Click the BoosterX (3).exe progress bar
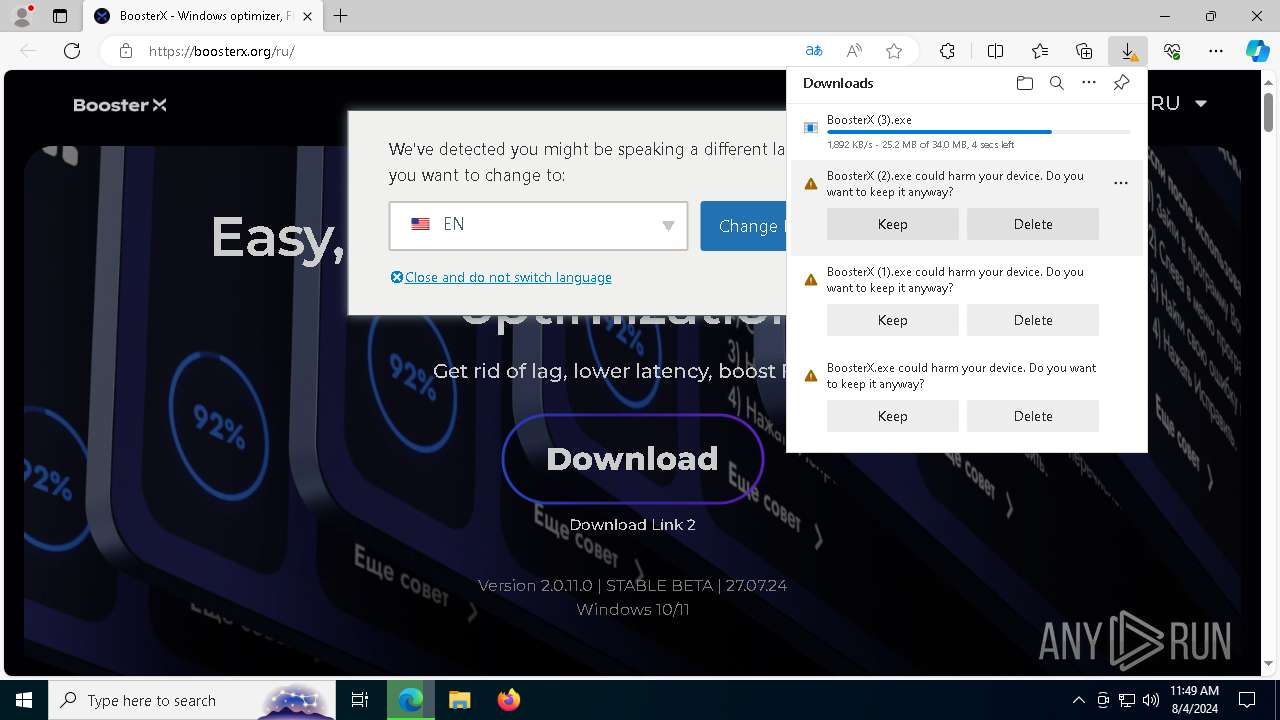1280x720 pixels. 979,132
